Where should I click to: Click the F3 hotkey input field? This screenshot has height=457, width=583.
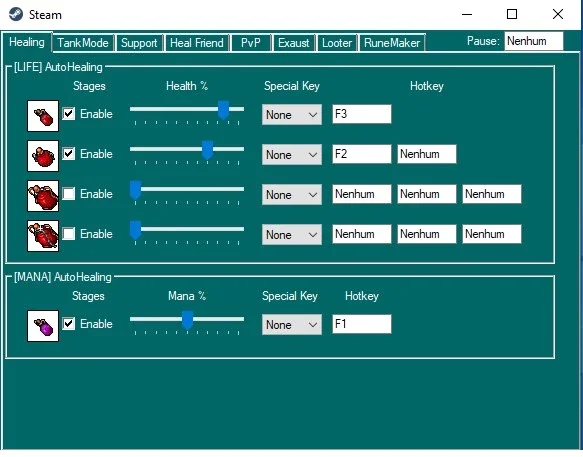click(x=362, y=114)
